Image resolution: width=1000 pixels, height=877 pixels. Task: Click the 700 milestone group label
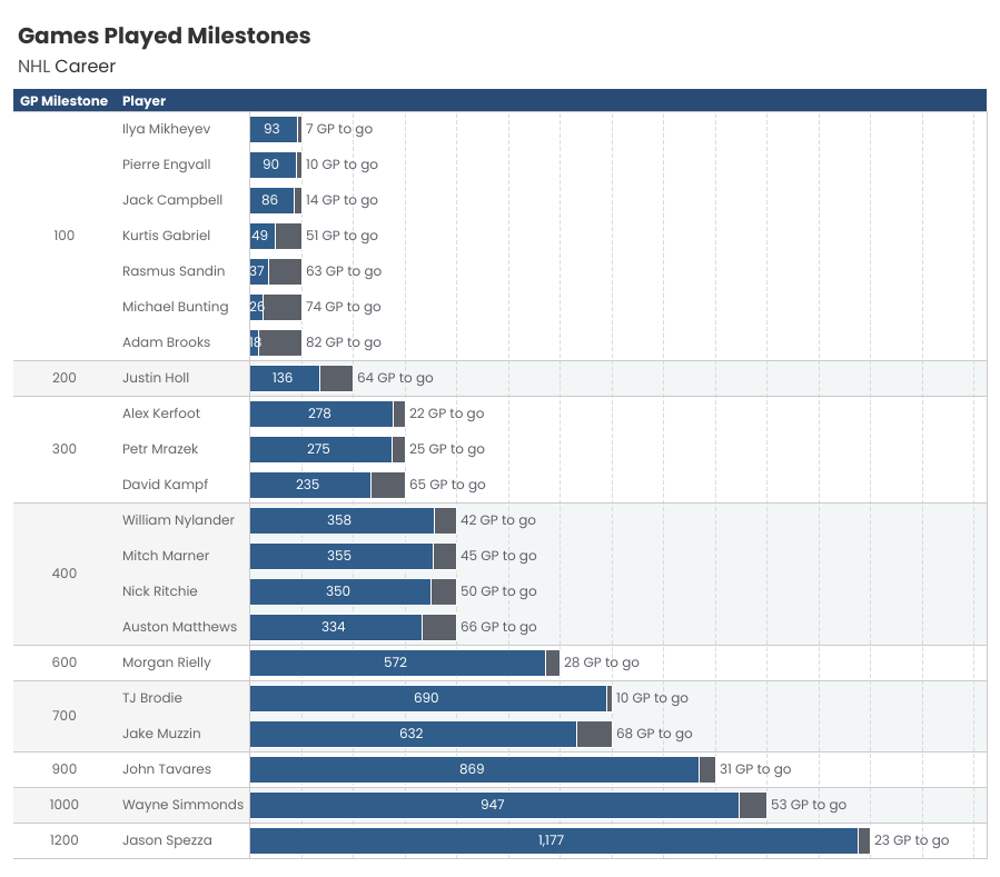tap(64, 716)
